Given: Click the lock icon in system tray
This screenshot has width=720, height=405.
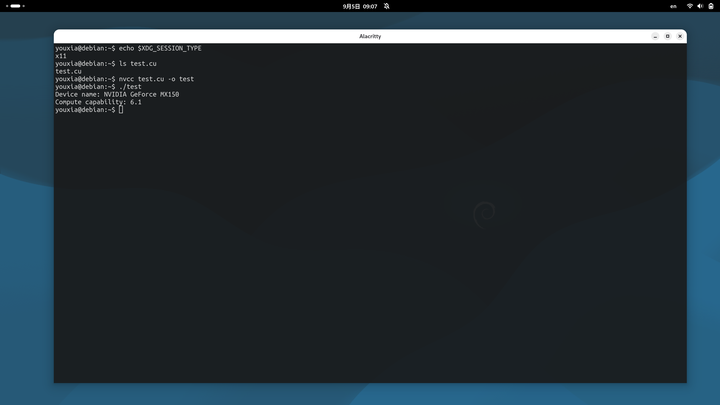Looking at the screenshot, I should 711,6.
